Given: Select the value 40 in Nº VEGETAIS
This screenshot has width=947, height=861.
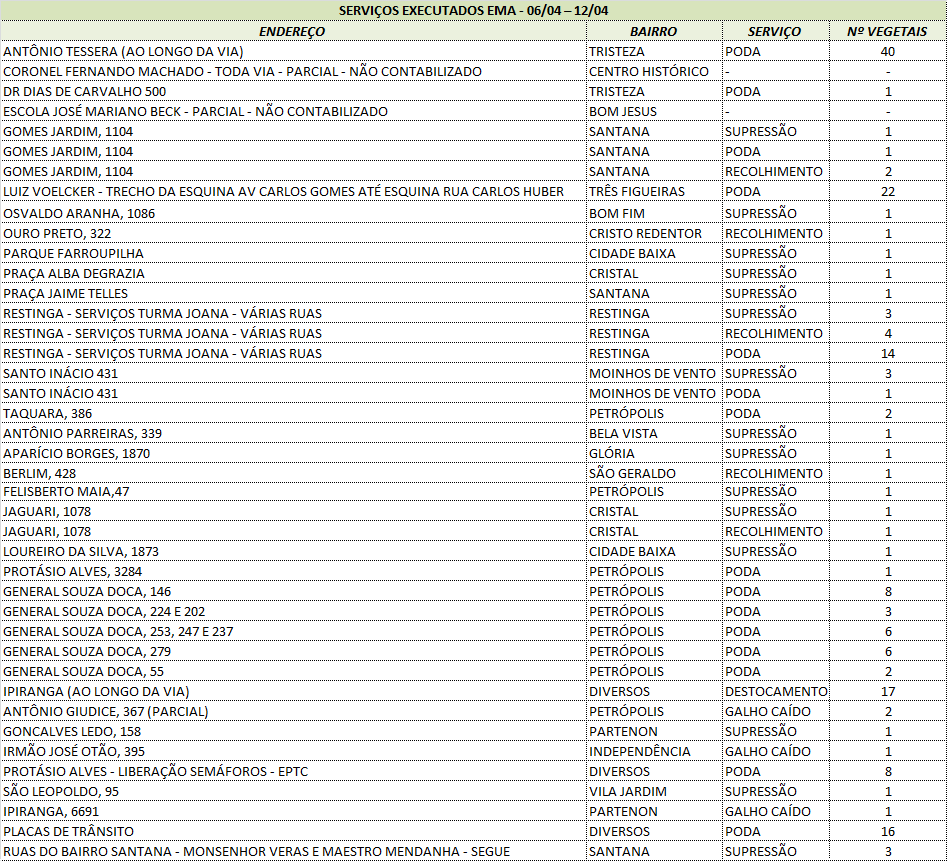Looking at the screenshot, I should tap(887, 51).
